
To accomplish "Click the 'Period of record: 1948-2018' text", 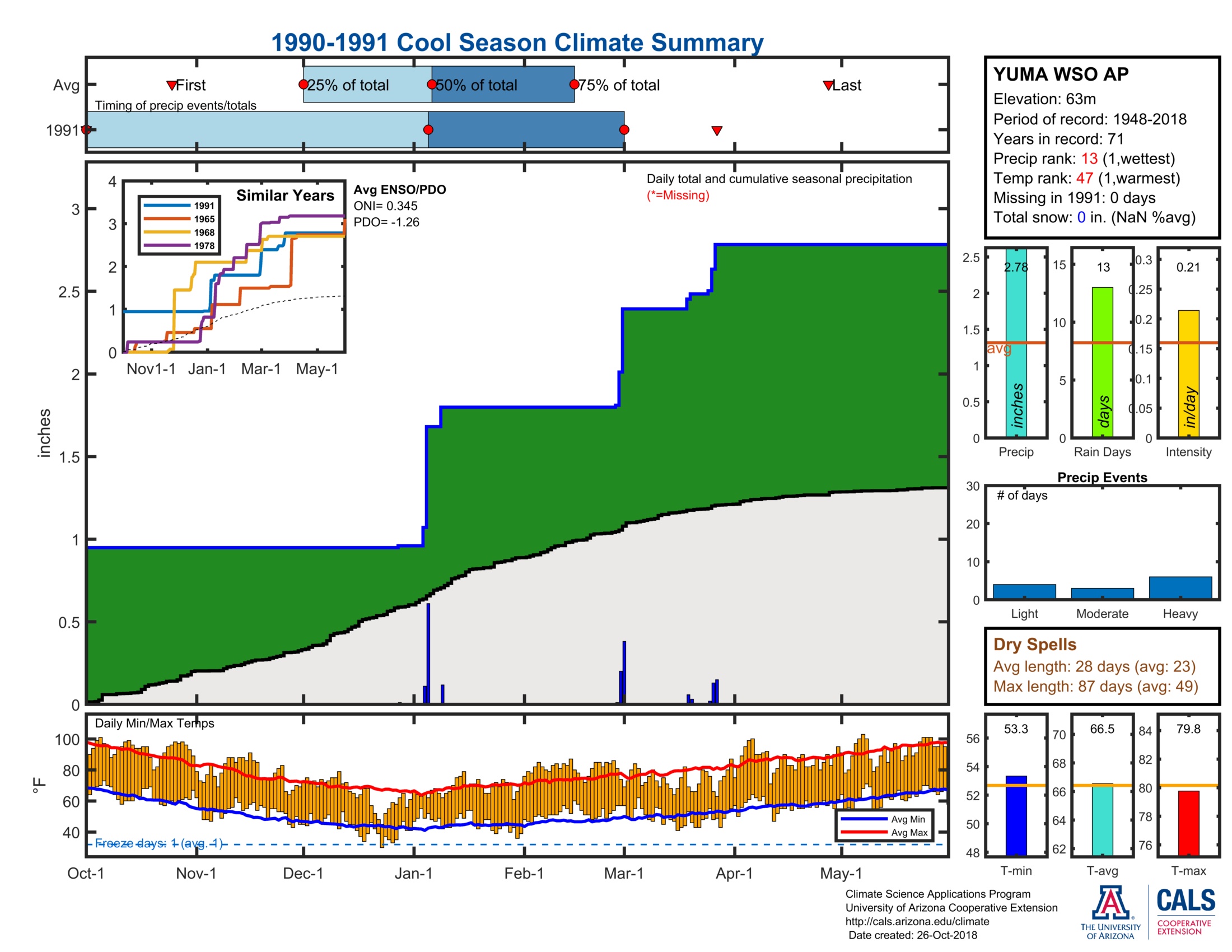I will coord(1090,119).
